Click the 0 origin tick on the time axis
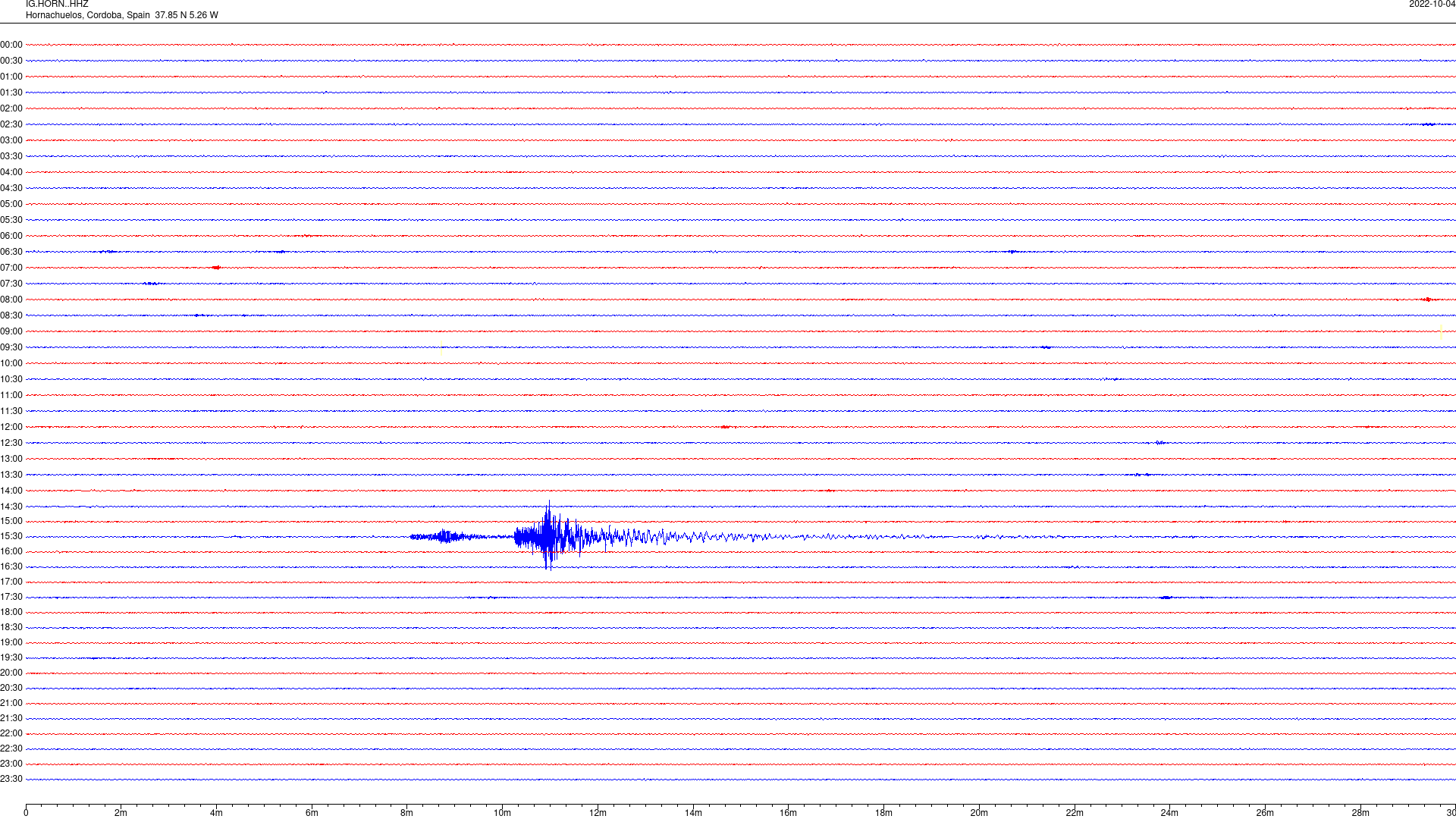The width and height of the screenshot is (1456, 819). pos(26,813)
